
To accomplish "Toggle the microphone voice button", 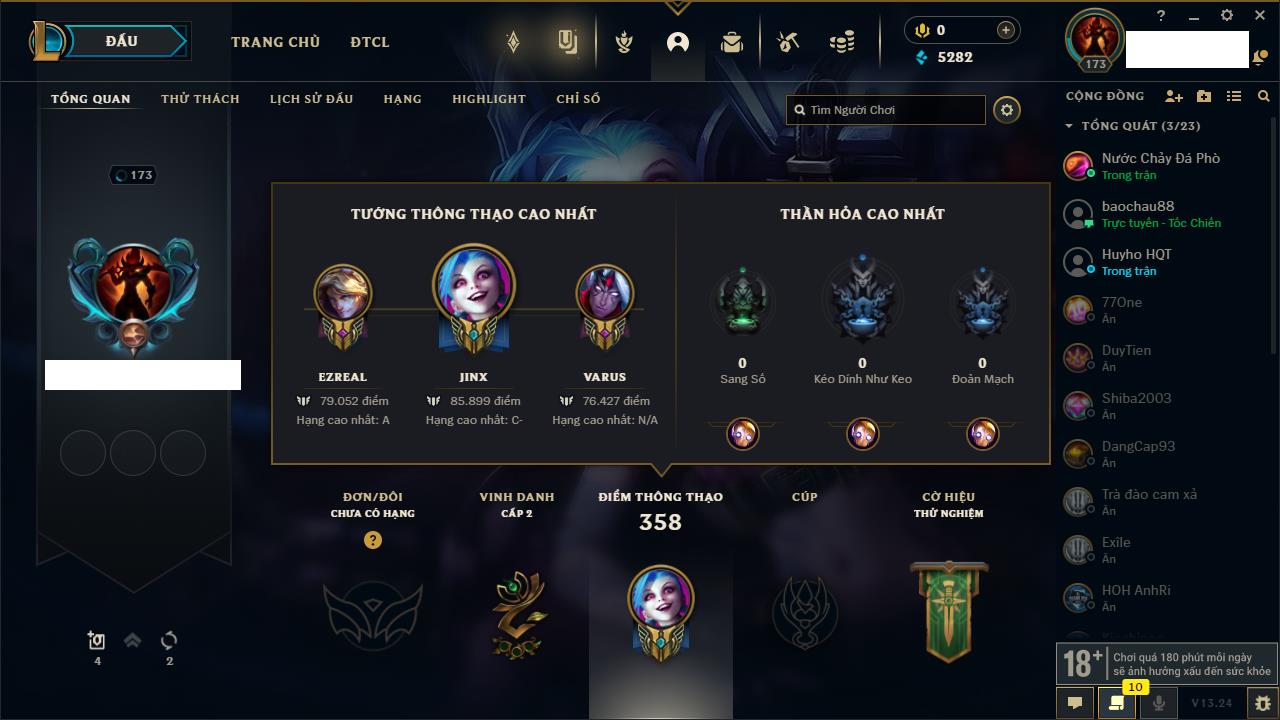I will point(1159,703).
